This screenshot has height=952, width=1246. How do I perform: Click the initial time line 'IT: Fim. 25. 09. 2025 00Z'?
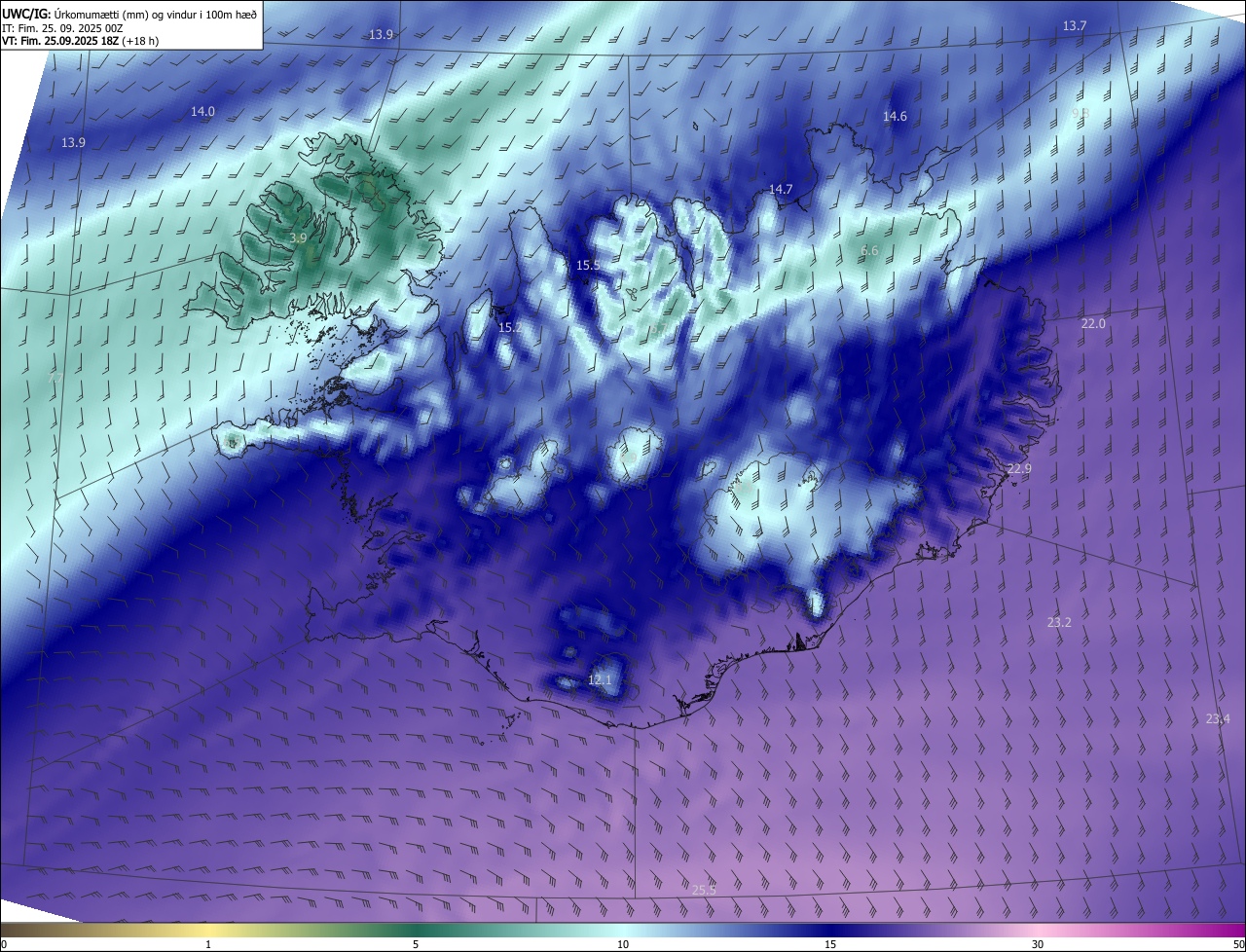pos(63,28)
